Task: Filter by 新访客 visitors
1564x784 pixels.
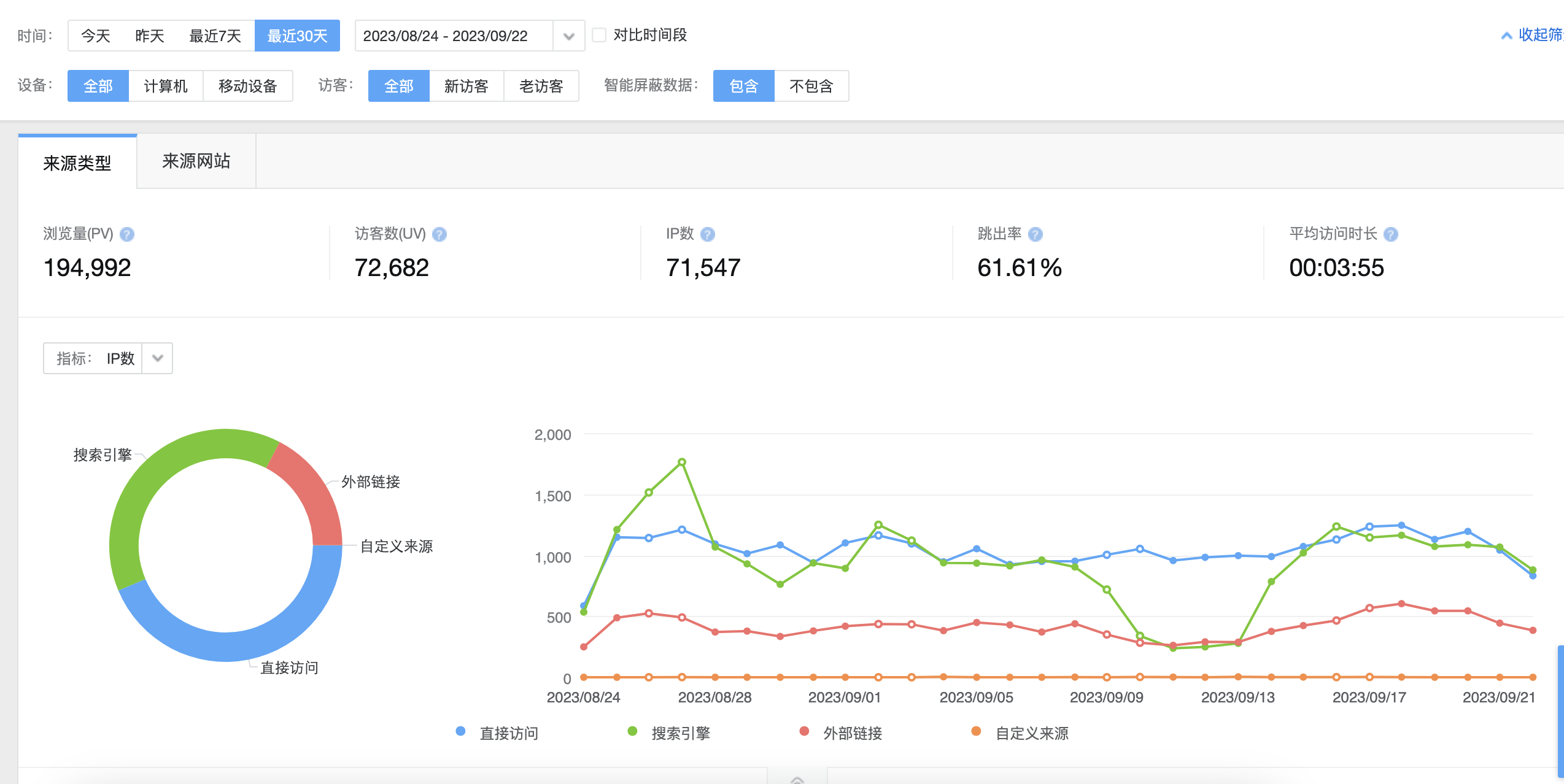Action: tap(466, 86)
